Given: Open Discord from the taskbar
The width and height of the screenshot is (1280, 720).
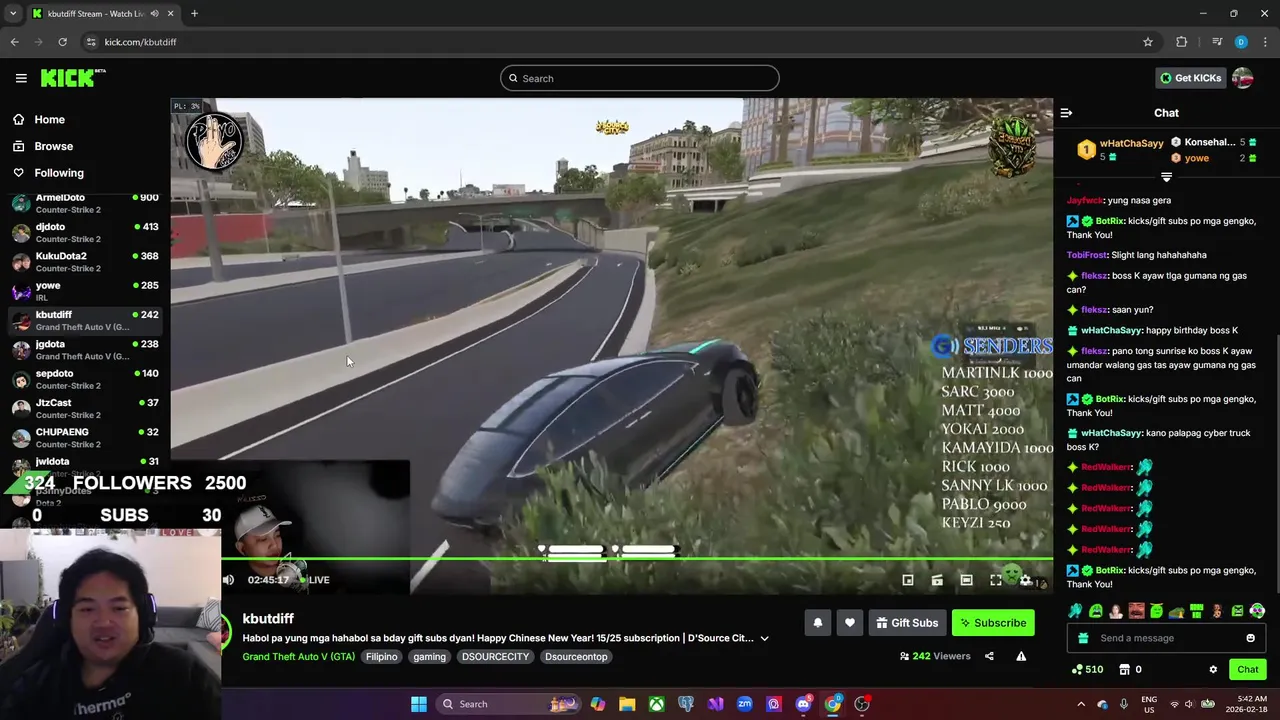Looking at the screenshot, I should (x=803, y=704).
